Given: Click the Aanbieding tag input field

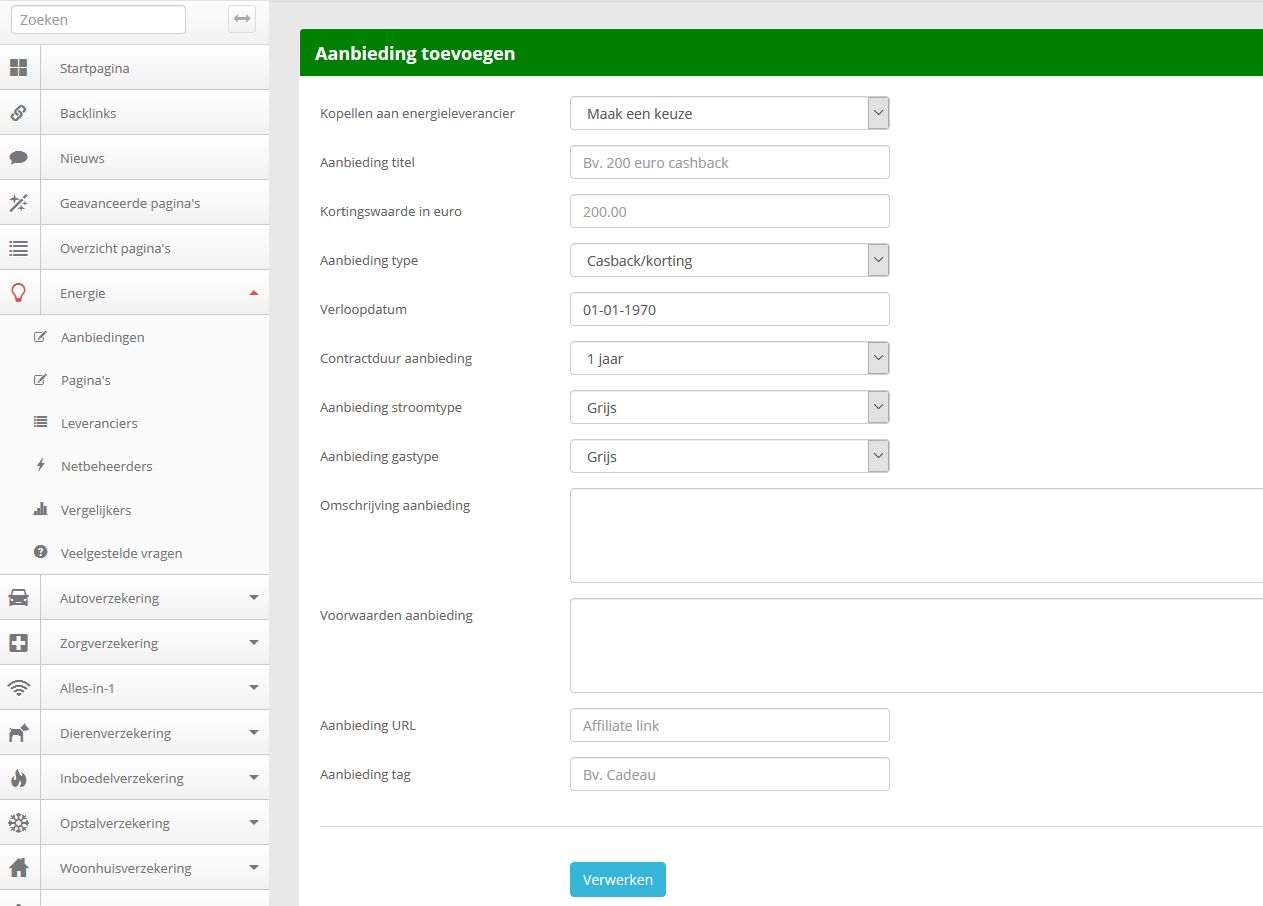Looking at the screenshot, I should pos(730,774).
